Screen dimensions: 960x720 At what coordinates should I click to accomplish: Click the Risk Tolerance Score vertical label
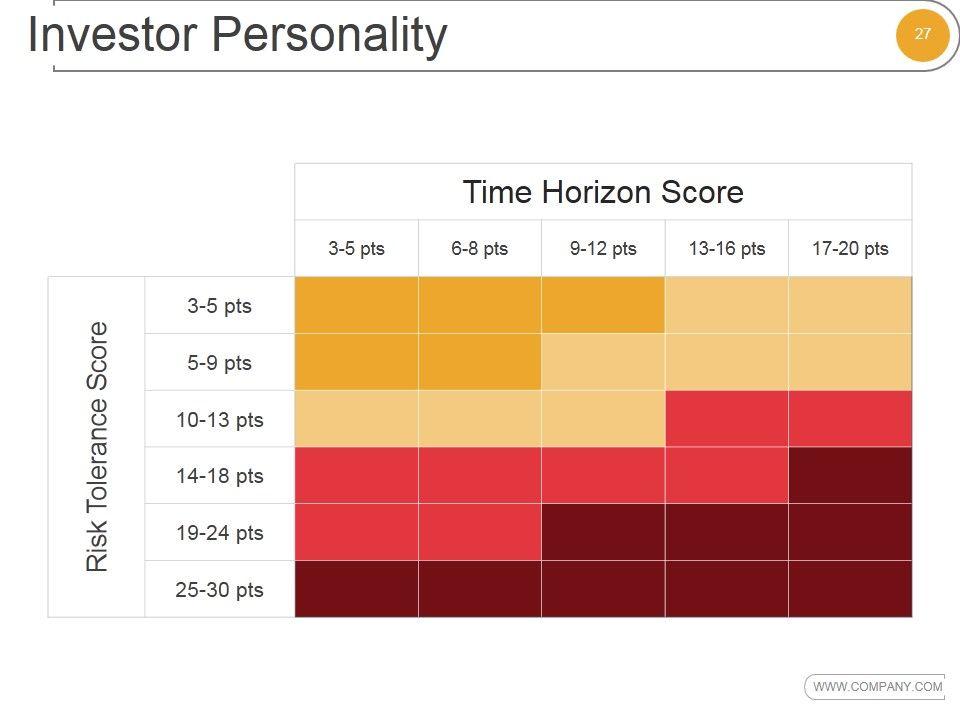coord(97,447)
